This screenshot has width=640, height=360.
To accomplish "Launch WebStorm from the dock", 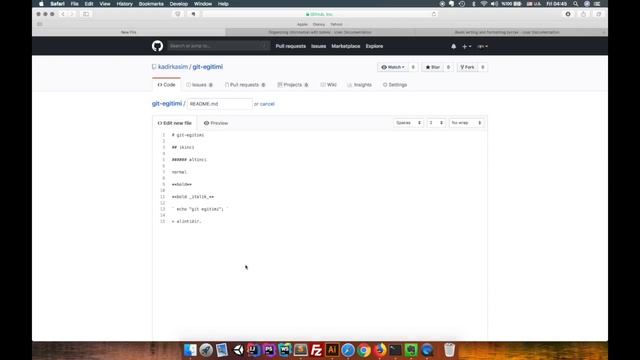I will (x=285, y=350).
